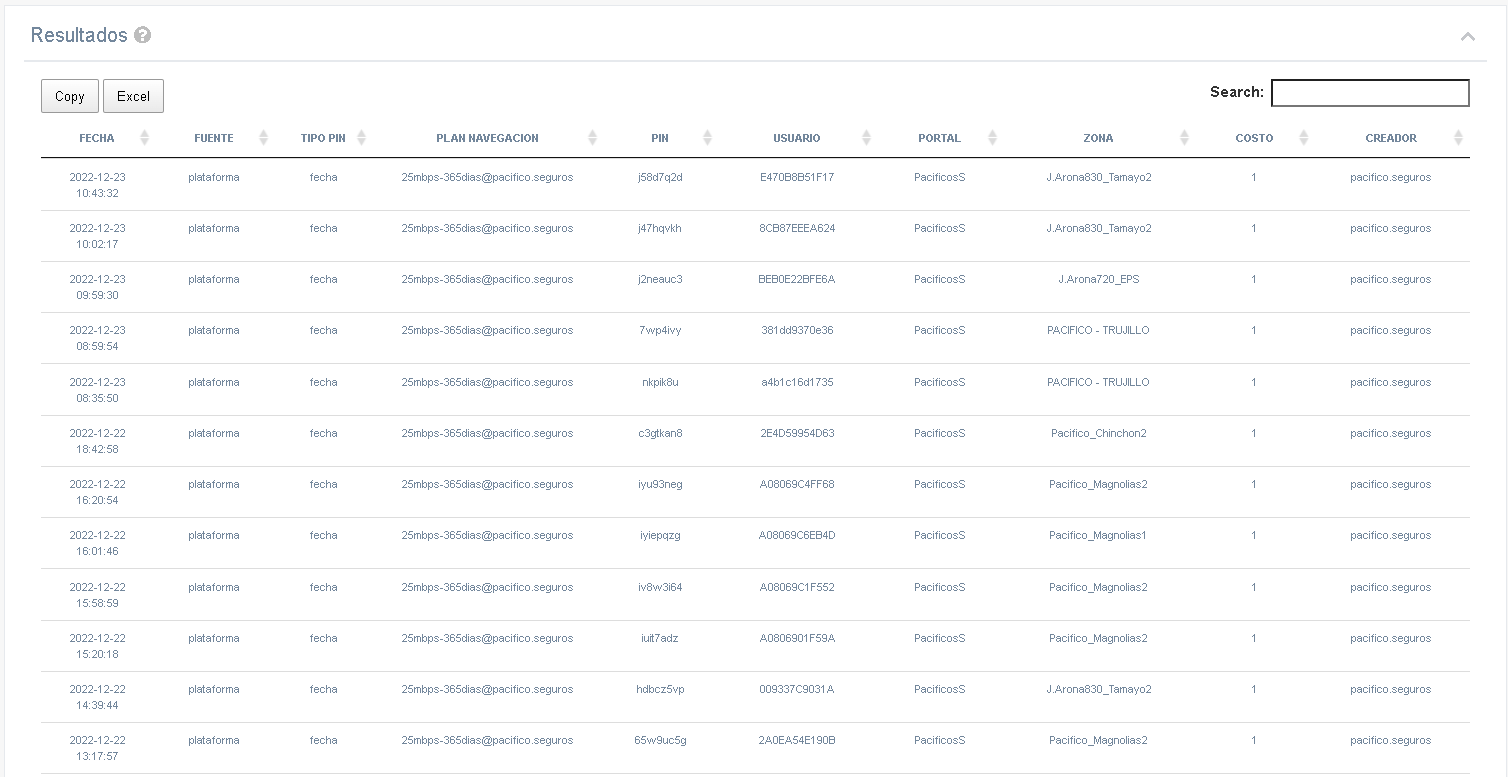
Task: Click PIN value hdbcz5vp
Action: tap(660, 689)
